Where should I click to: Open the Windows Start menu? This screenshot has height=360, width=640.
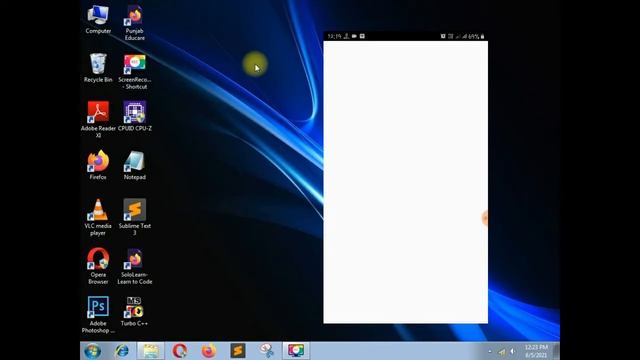point(93,351)
